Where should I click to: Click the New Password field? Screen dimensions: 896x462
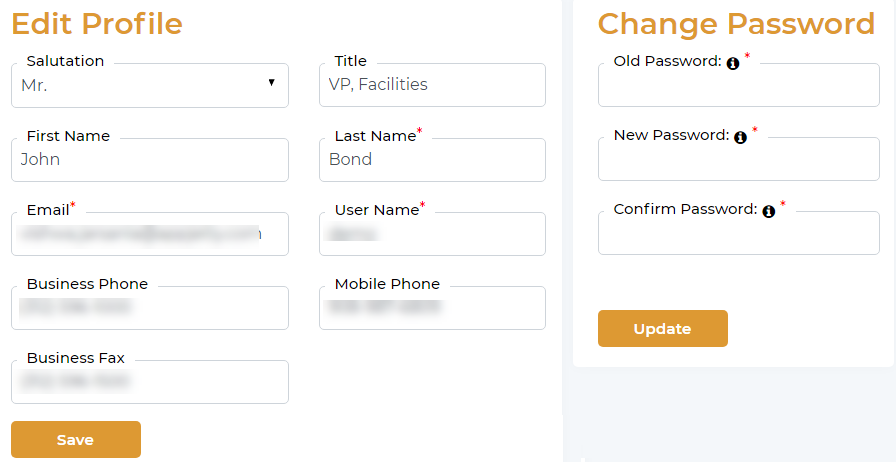tap(738, 162)
